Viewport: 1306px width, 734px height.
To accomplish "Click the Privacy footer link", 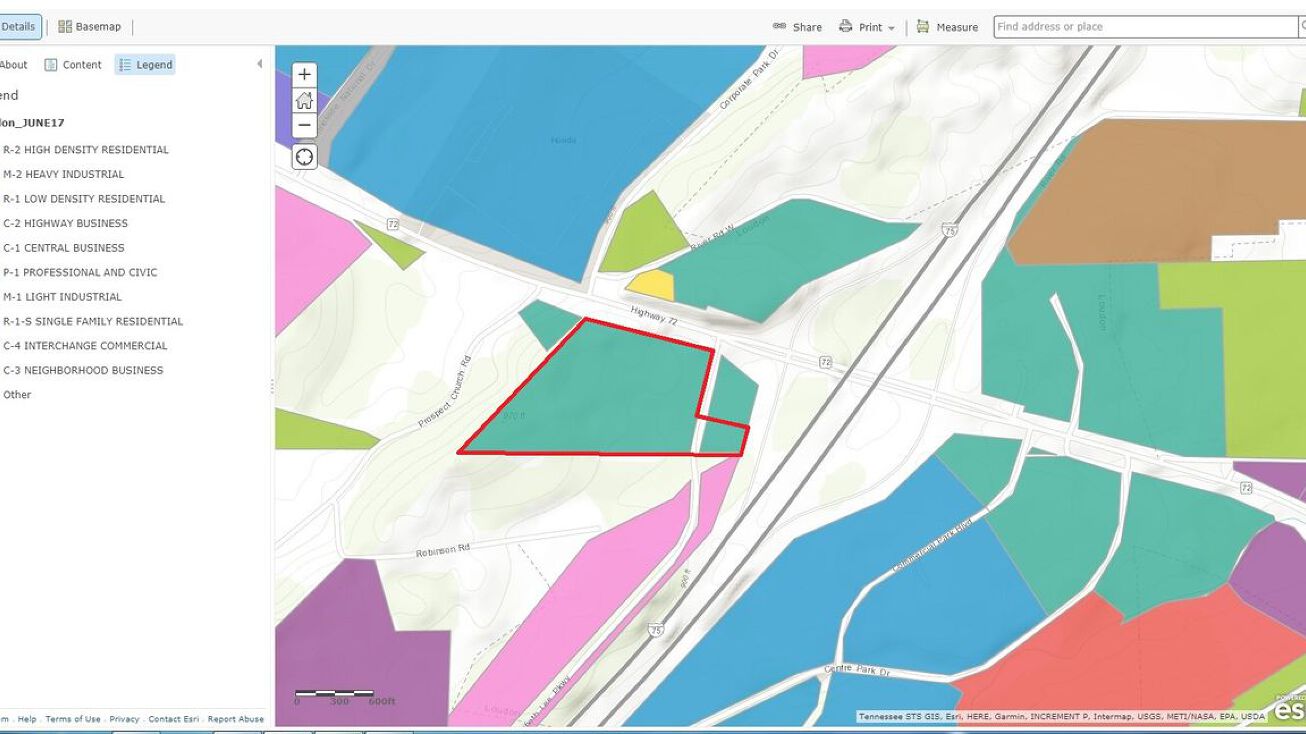I will (124, 719).
